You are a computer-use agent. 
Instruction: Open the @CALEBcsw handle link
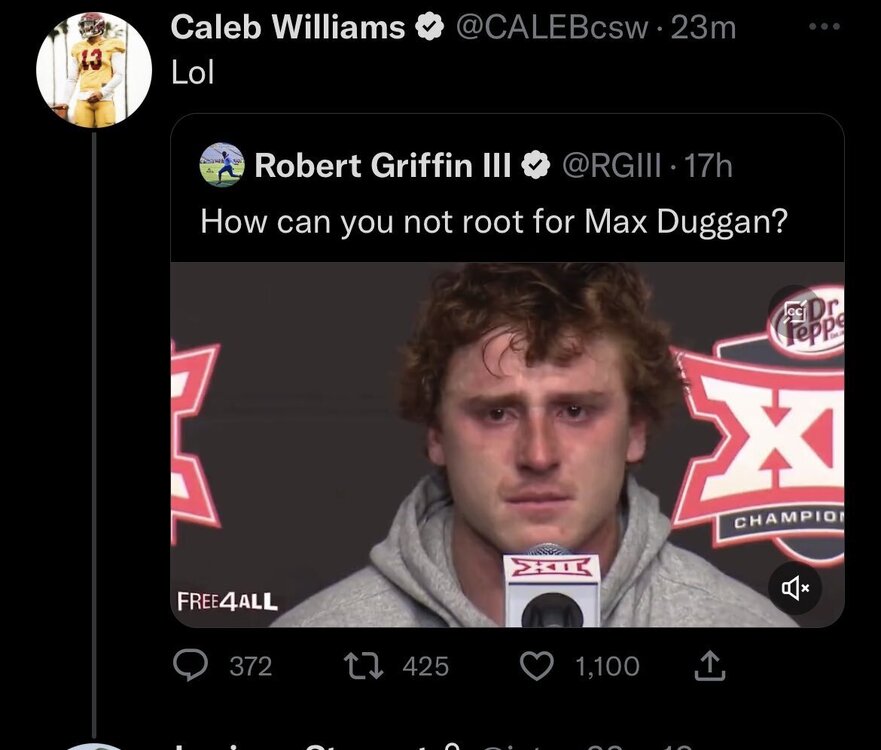(x=552, y=28)
